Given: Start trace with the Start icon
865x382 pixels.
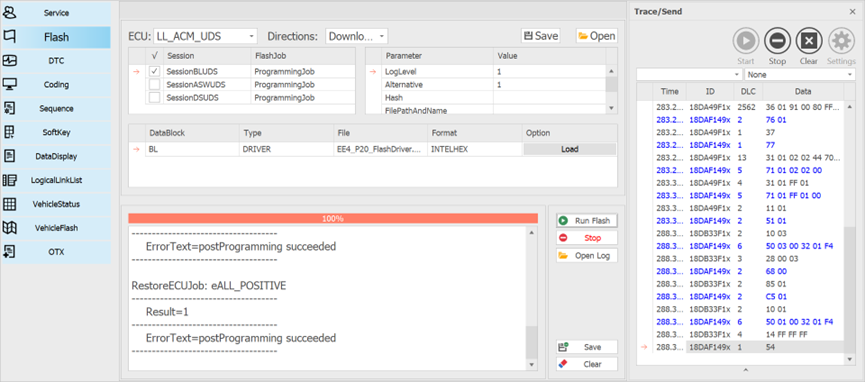Looking at the screenshot, I should (746, 41).
